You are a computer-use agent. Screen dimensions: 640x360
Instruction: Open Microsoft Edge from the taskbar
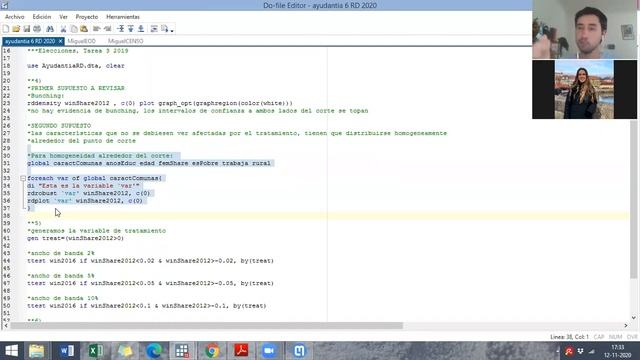pos(153,351)
